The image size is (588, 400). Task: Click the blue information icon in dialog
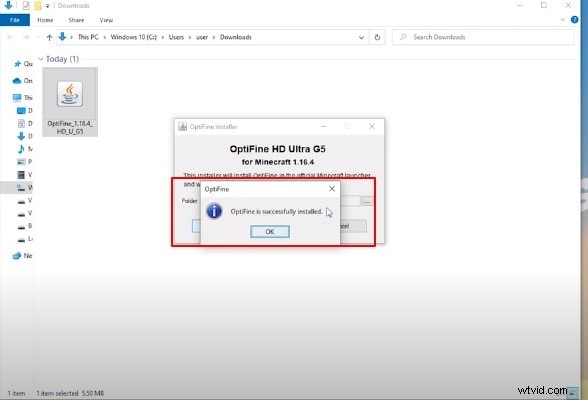click(214, 211)
